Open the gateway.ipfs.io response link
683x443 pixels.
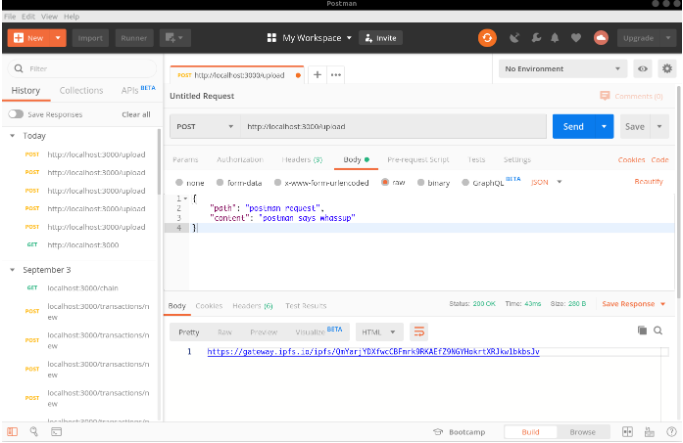(373, 352)
